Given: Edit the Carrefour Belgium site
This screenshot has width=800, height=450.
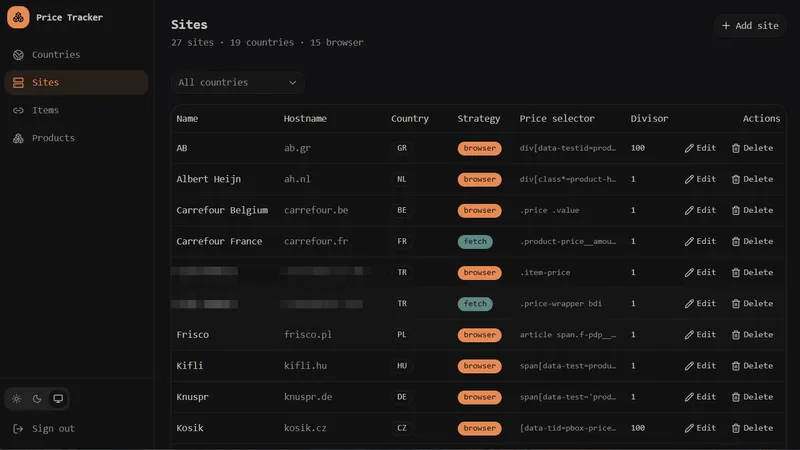Looking at the screenshot, I should [700, 210].
